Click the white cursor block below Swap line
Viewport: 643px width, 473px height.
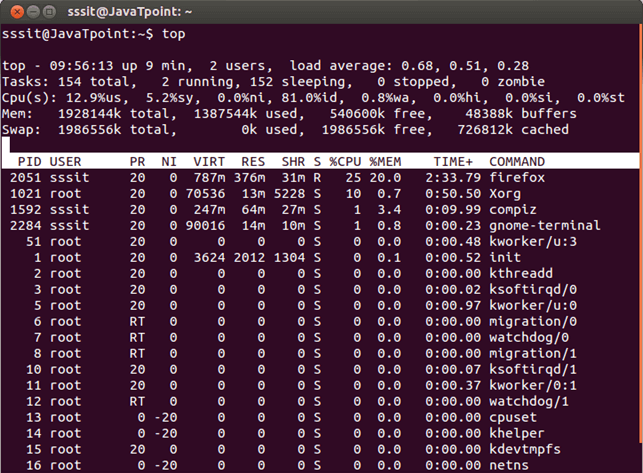[x=6, y=144]
